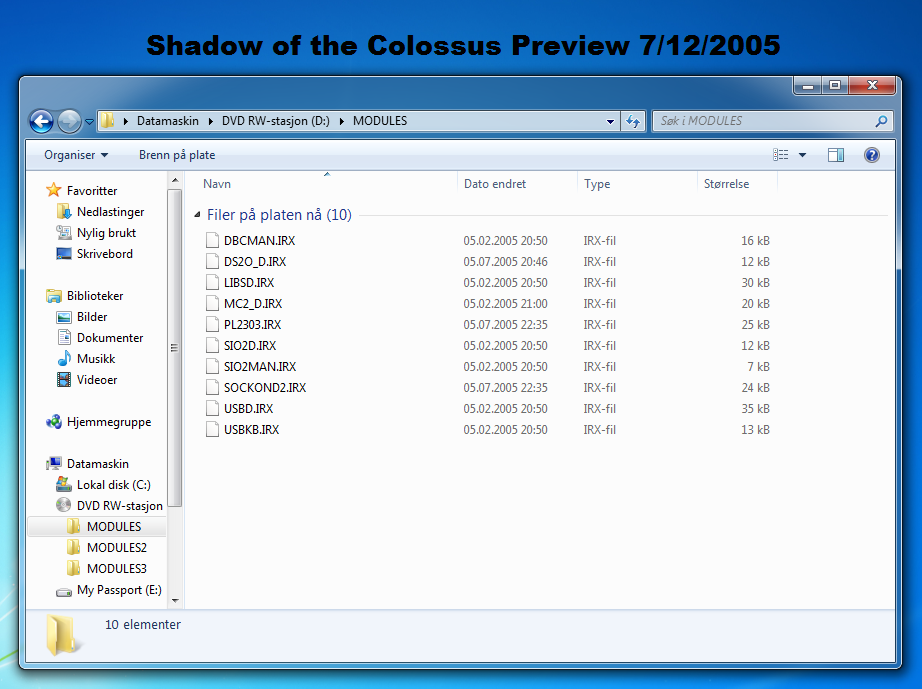Image resolution: width=922 pixels, height=689 pixels.
Task: Click the '05.02.2005 21:00' date of MC2_D.IRX
Action: [x=505, y=304]
